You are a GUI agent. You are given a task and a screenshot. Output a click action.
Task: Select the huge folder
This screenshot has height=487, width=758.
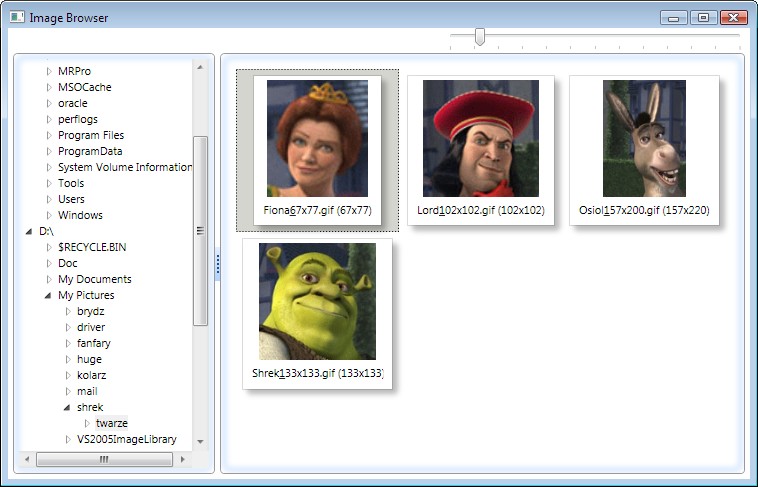[89, 359]
